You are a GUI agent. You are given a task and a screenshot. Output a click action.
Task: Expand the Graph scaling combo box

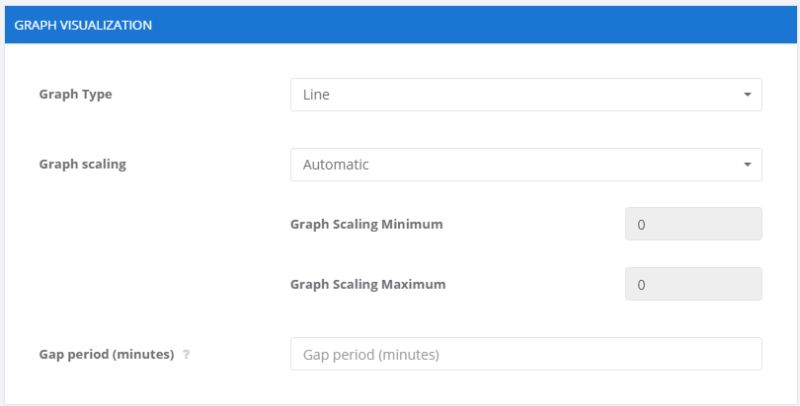click(525, 165)
